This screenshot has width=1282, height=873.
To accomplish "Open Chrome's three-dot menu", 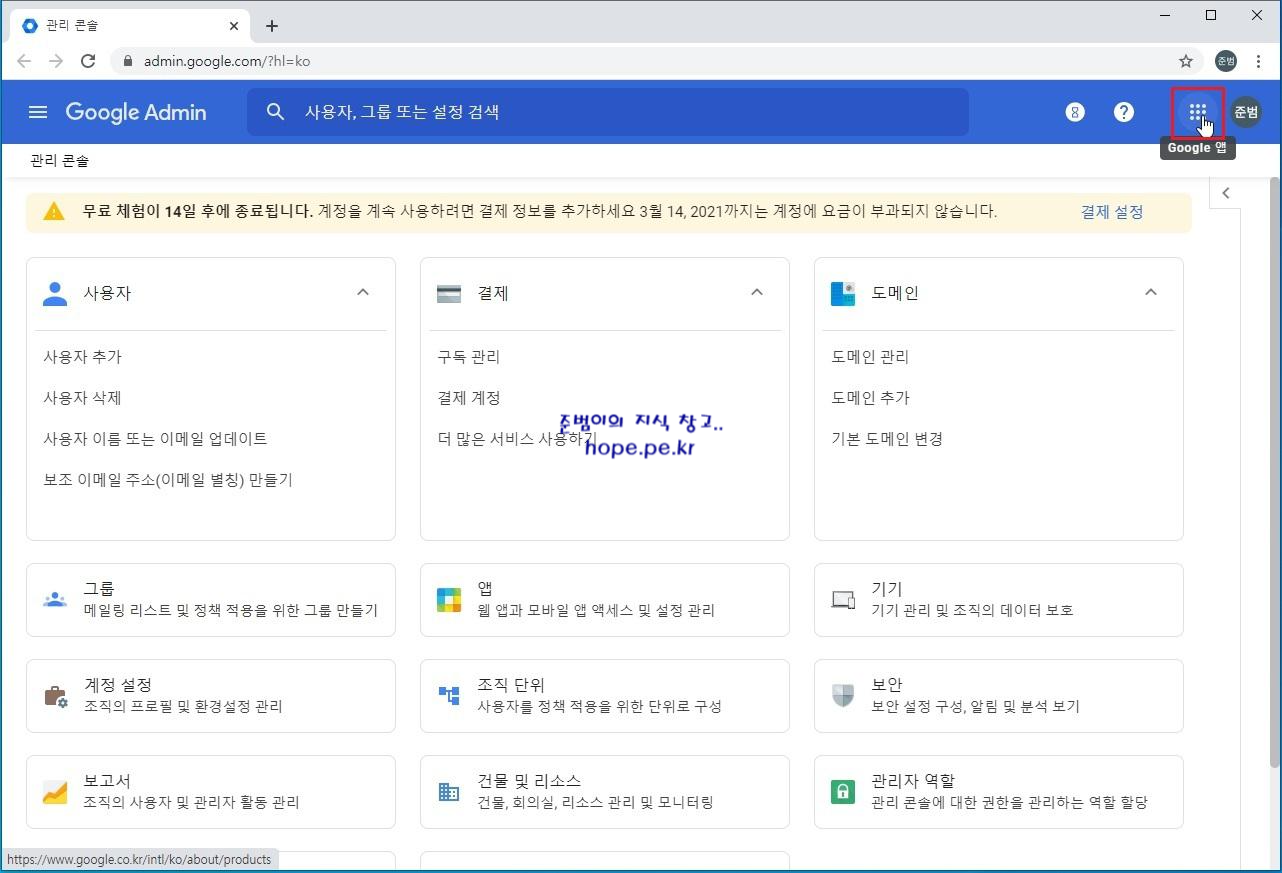I will [x=1259, y=61].
